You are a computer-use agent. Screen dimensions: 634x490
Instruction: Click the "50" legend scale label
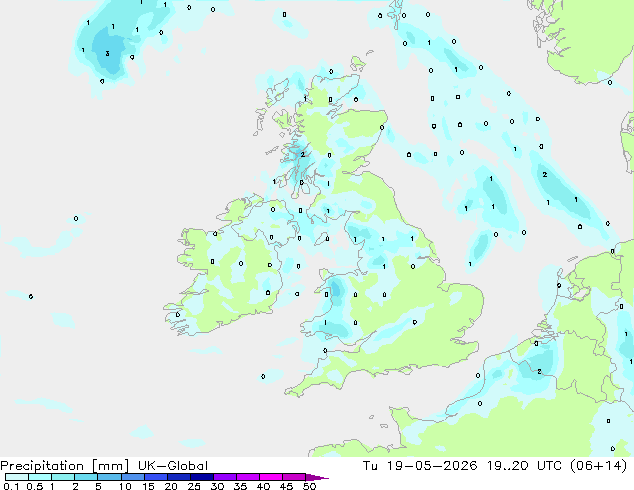click(309, 486)
